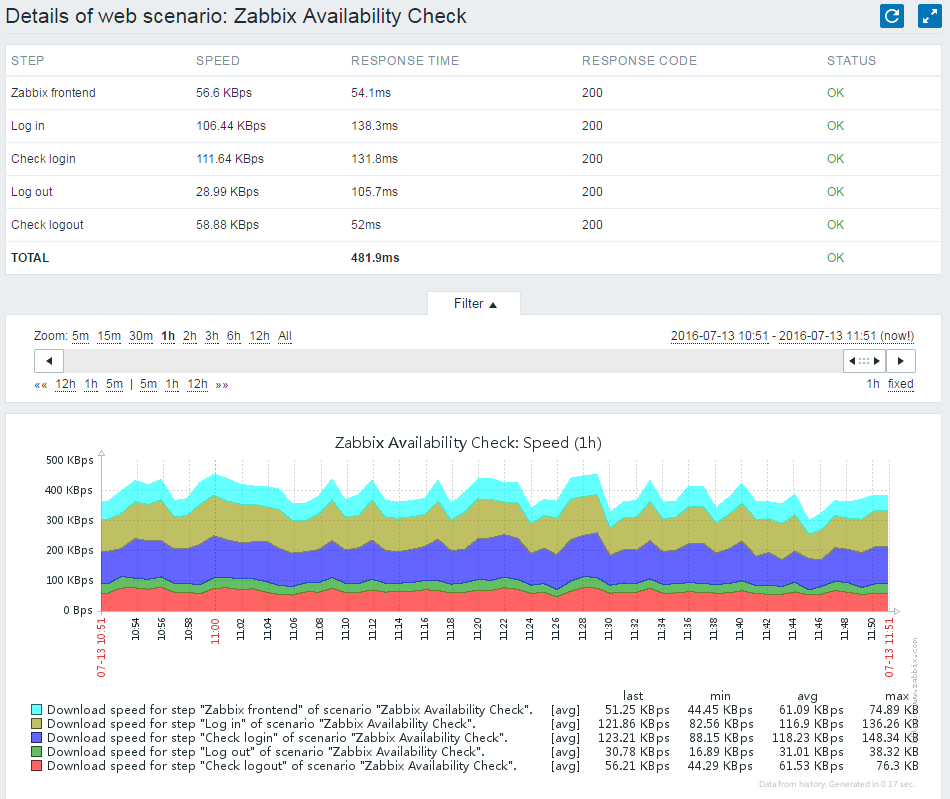Jump back with «« link
Viewport: 950px width, 799px height.
41,385
